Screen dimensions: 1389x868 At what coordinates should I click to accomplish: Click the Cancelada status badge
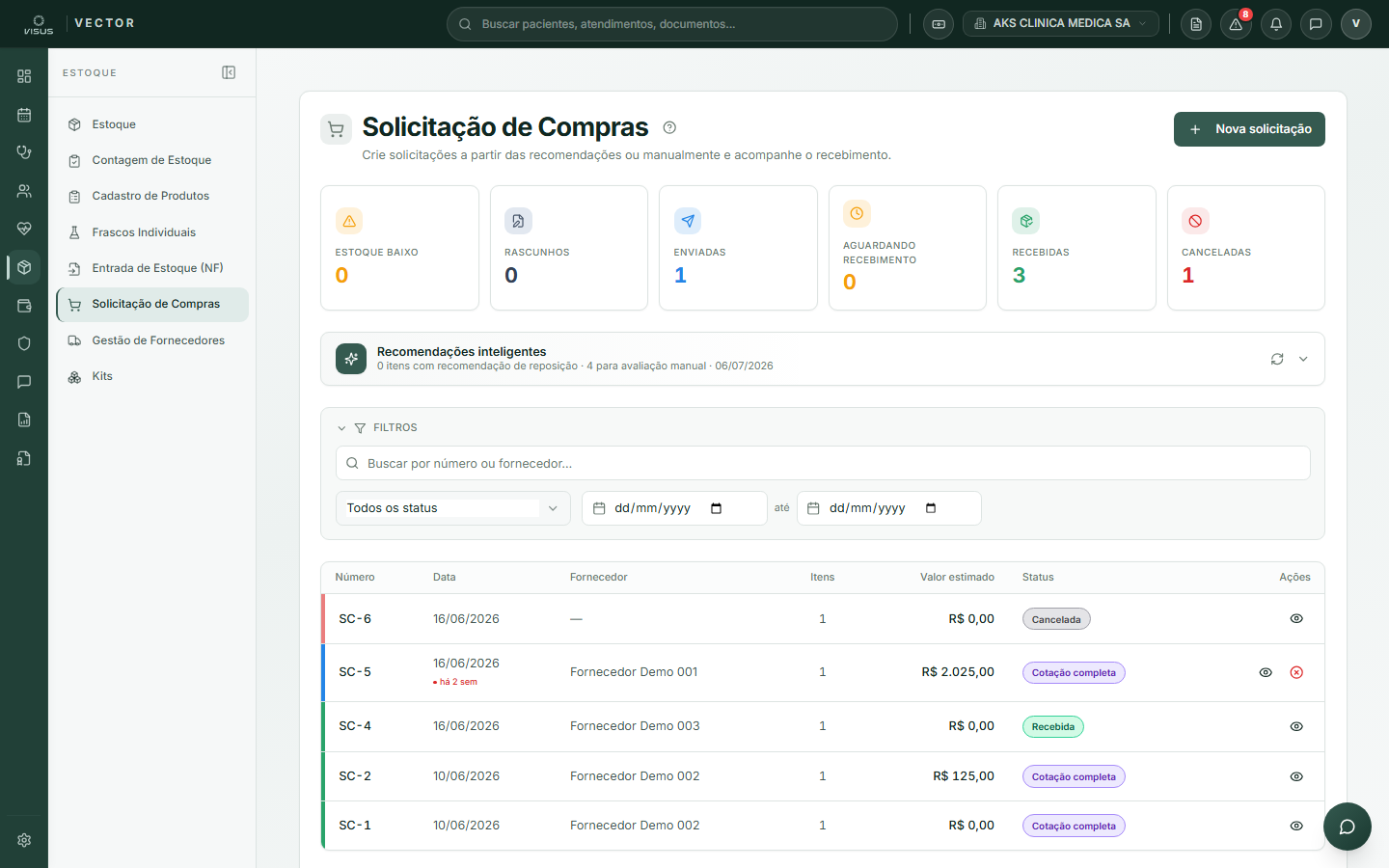click(x=1056, y=619)
